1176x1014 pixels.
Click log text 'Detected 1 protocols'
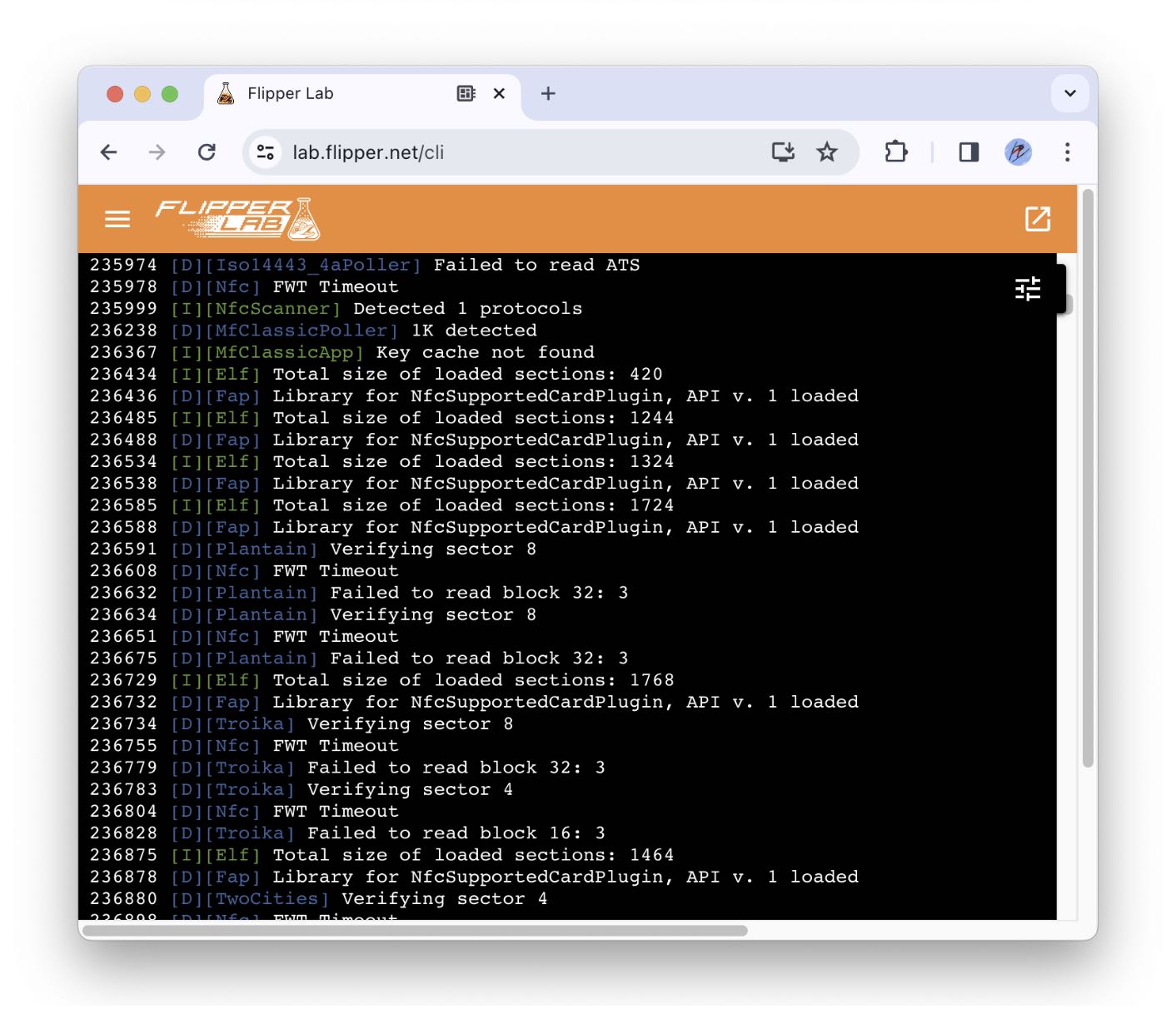[x=467, y=308]
